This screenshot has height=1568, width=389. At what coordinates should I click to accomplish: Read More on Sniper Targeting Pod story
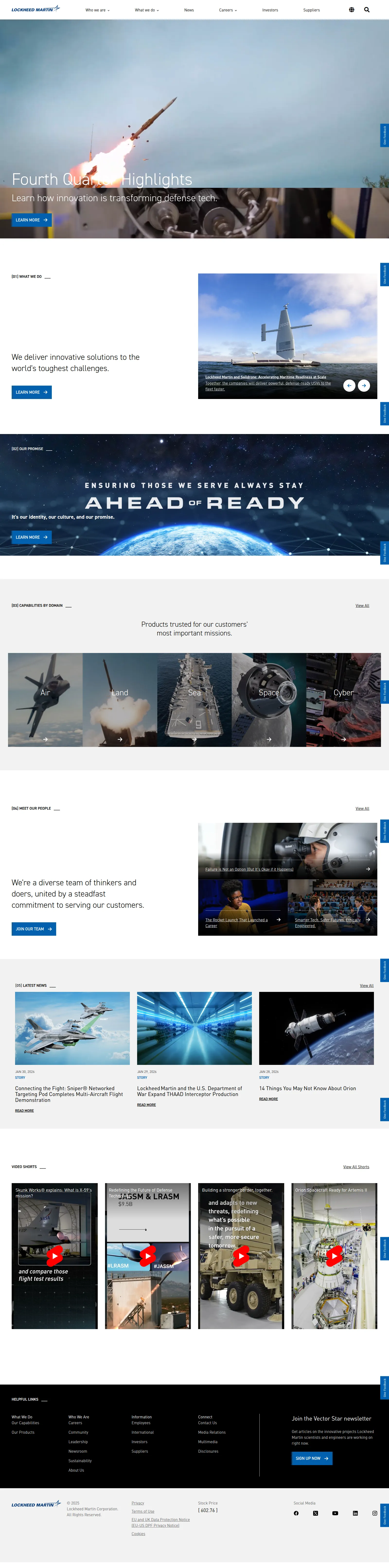tap(24, 1111)
